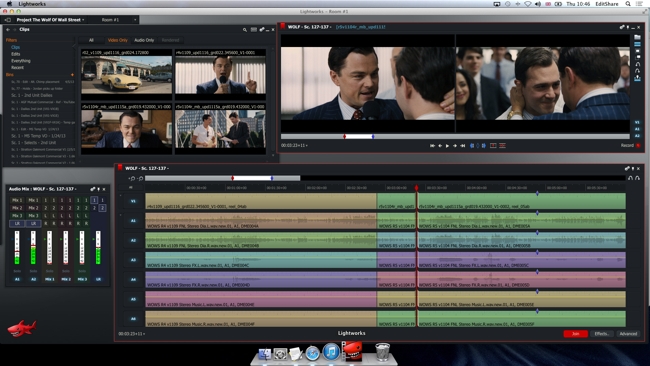The image size is (650, 366).
Task: Click the Effects button on the timeline
Action: (x=601, y=334)
